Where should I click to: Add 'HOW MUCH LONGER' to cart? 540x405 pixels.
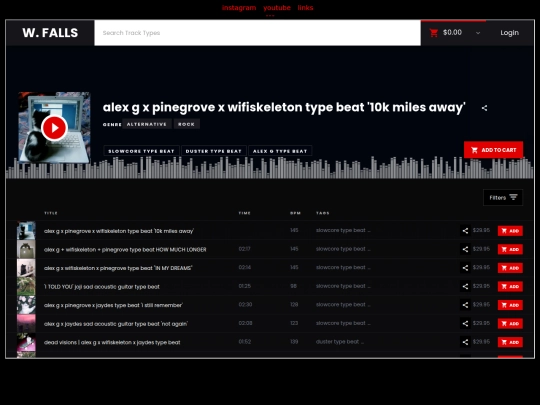510,249
